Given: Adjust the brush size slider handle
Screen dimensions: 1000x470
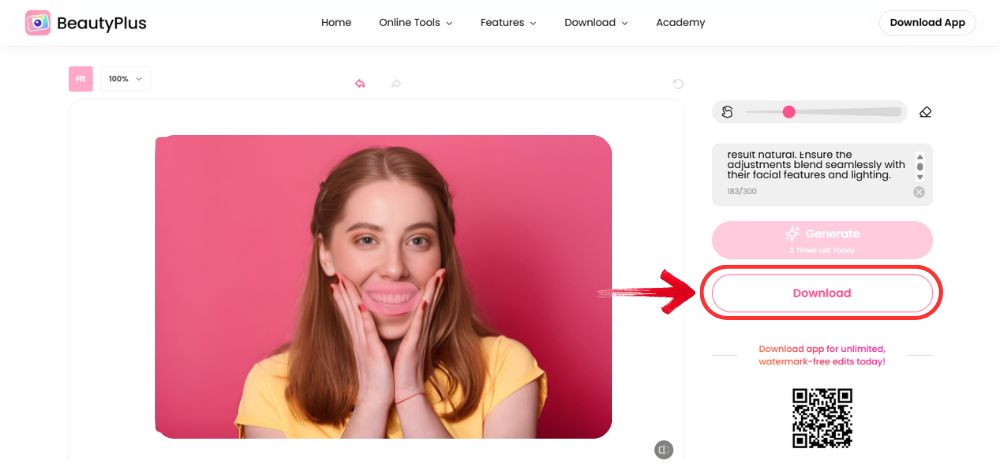Looking at the screenshot, I should [x=789, y=112].
